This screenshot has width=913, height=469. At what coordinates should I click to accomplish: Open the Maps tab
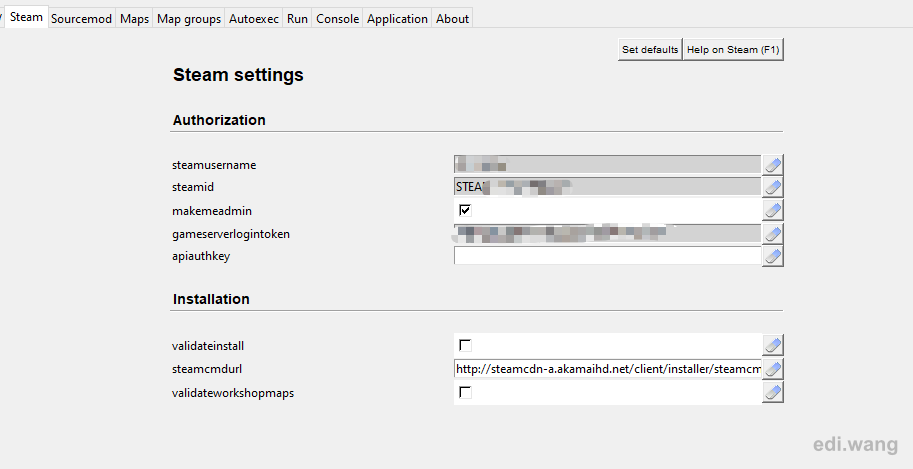[x=135, y=19]
